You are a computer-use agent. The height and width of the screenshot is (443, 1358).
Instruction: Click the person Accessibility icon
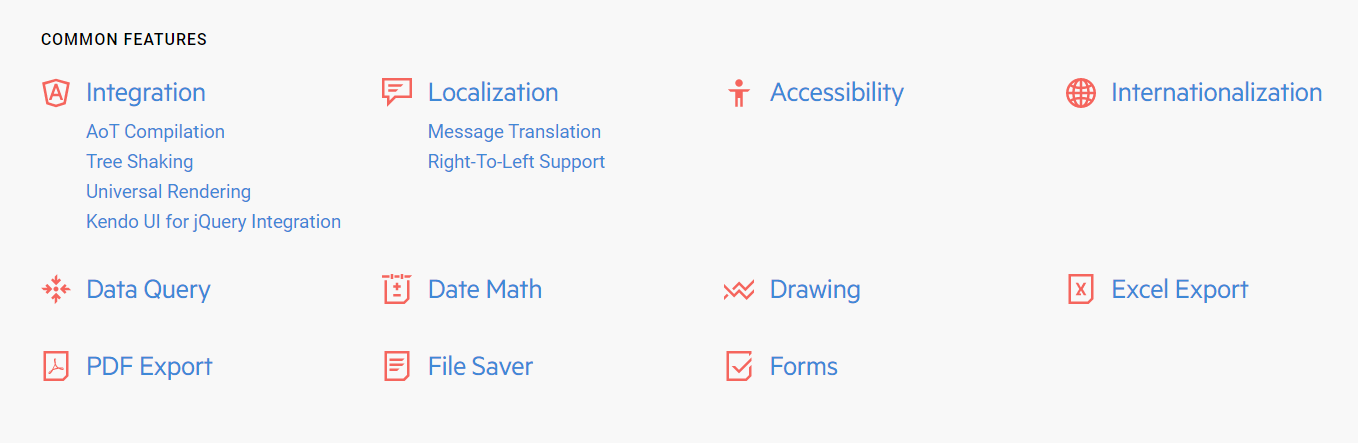pyautogui.click(x=739, y=93)
